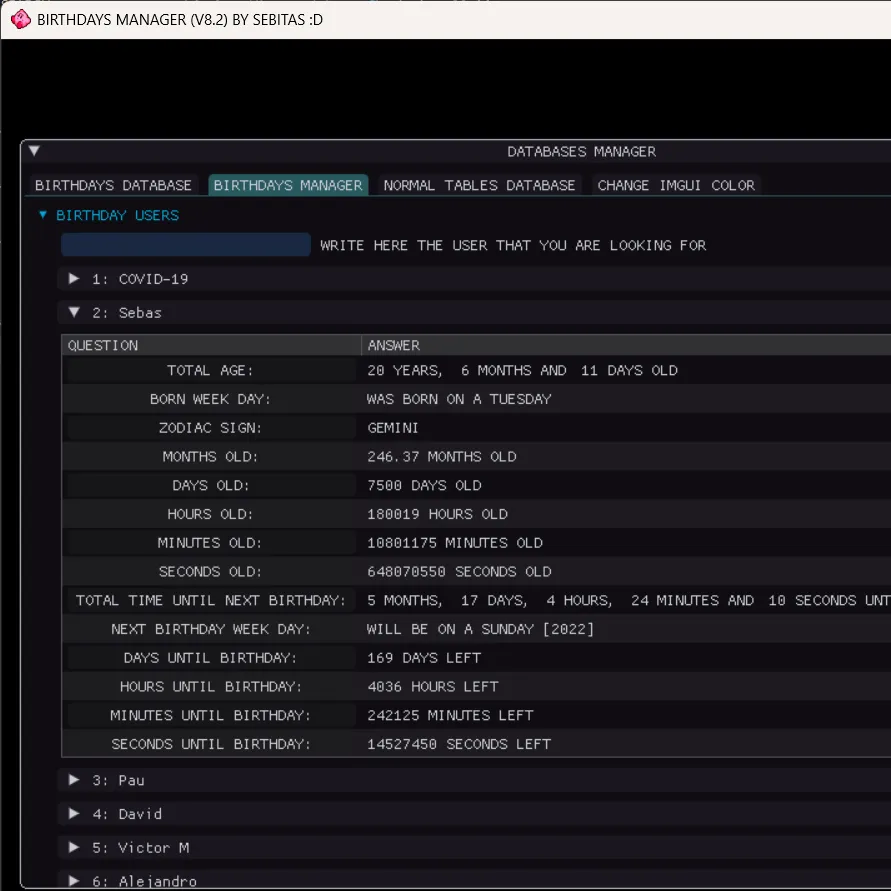Viewport: 891px width, 891px height.
Task: Select the Birthdays Manager tab
Action: [288, 185]
